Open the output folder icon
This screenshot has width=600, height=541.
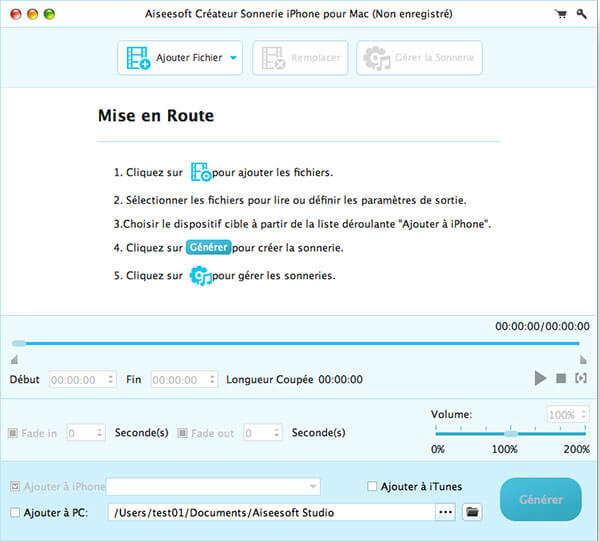click(x=472, y=512)
